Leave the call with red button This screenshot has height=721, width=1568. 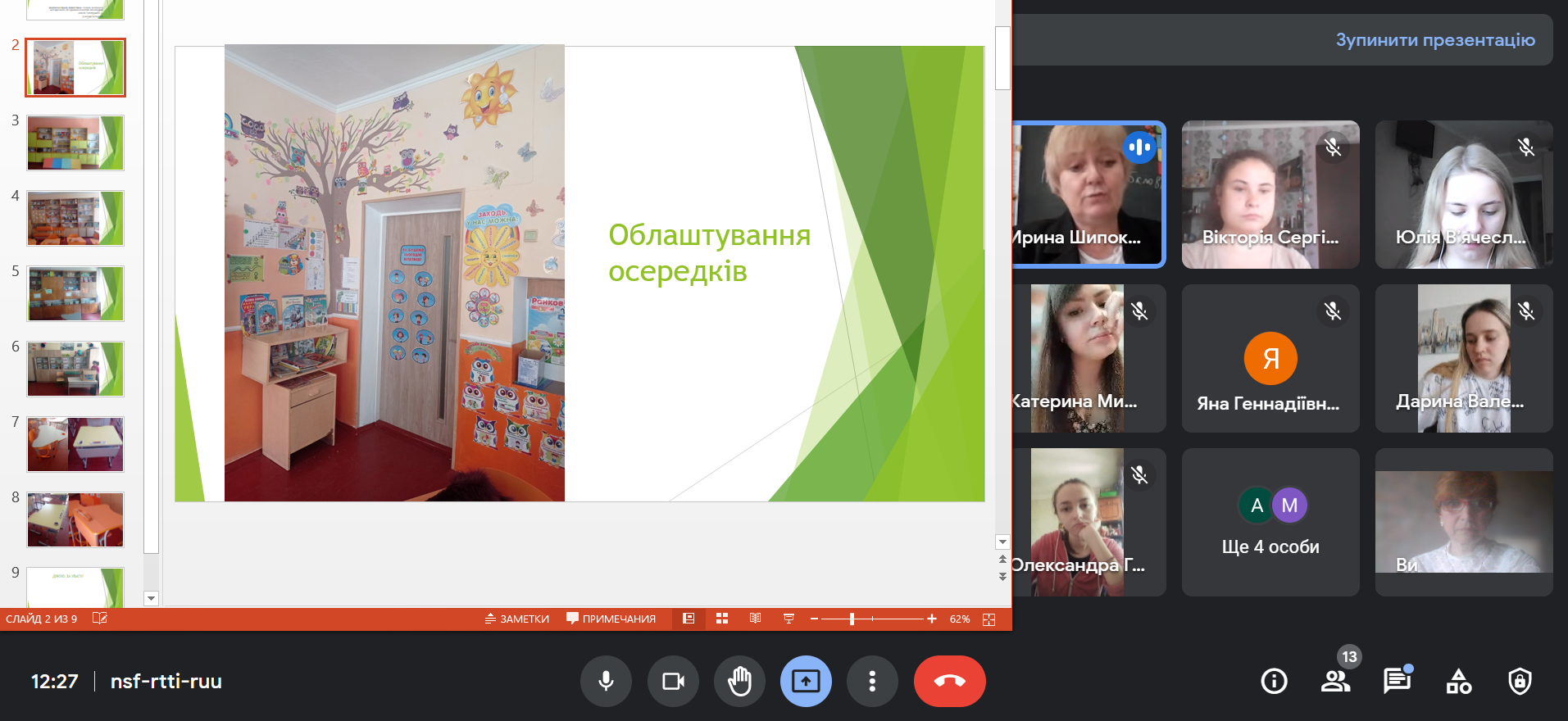pyautogui.click(x=949, y=681)
